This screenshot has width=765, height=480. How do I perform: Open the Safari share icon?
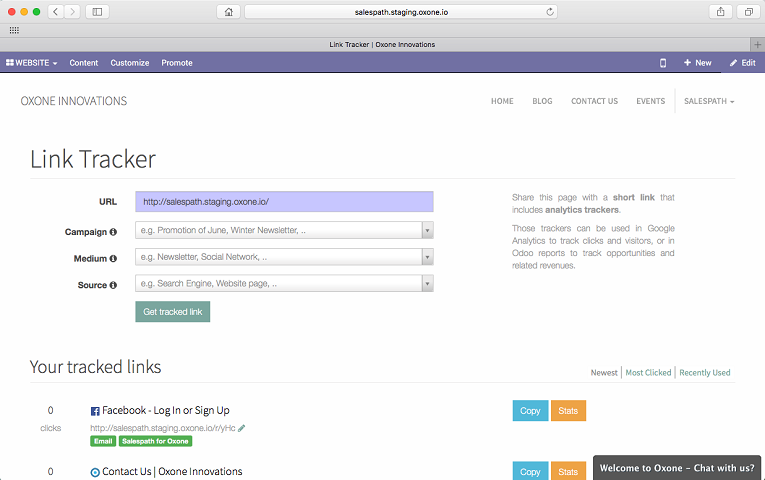click(721, 12)
